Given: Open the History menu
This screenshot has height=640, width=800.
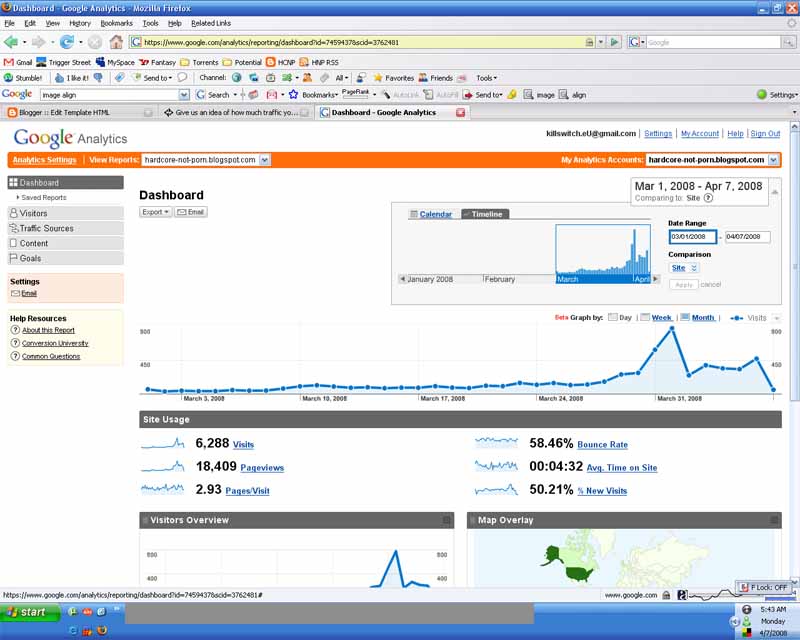Looking at the screenshot, I should [80, 23].
